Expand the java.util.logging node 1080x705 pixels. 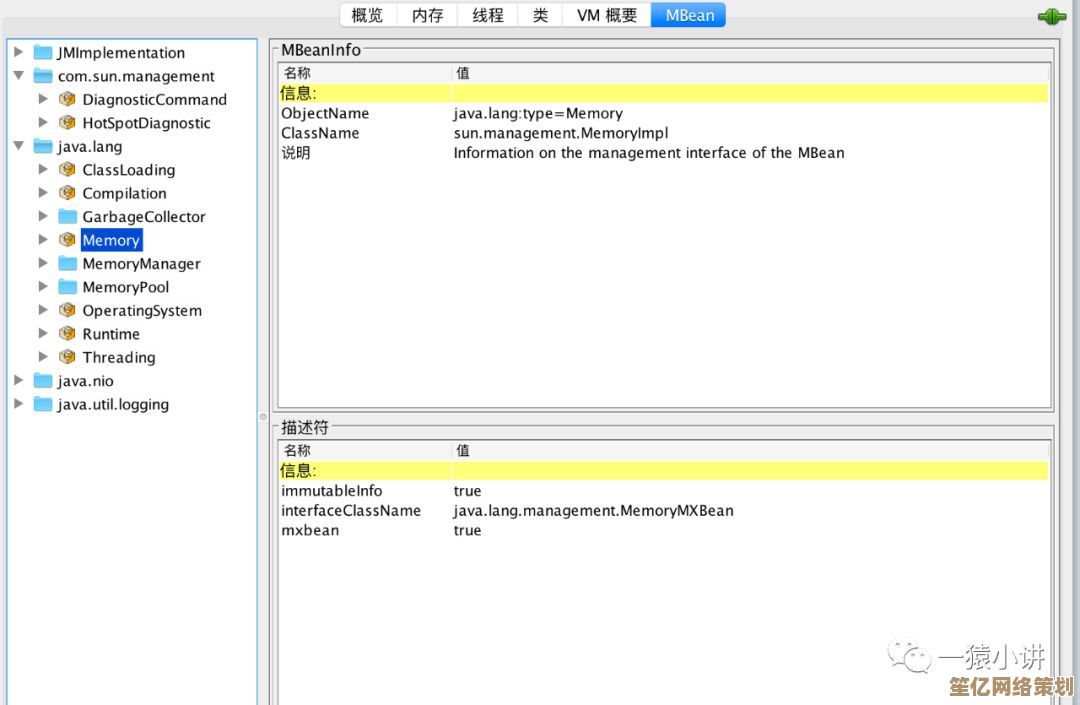[x=19, y=404]
